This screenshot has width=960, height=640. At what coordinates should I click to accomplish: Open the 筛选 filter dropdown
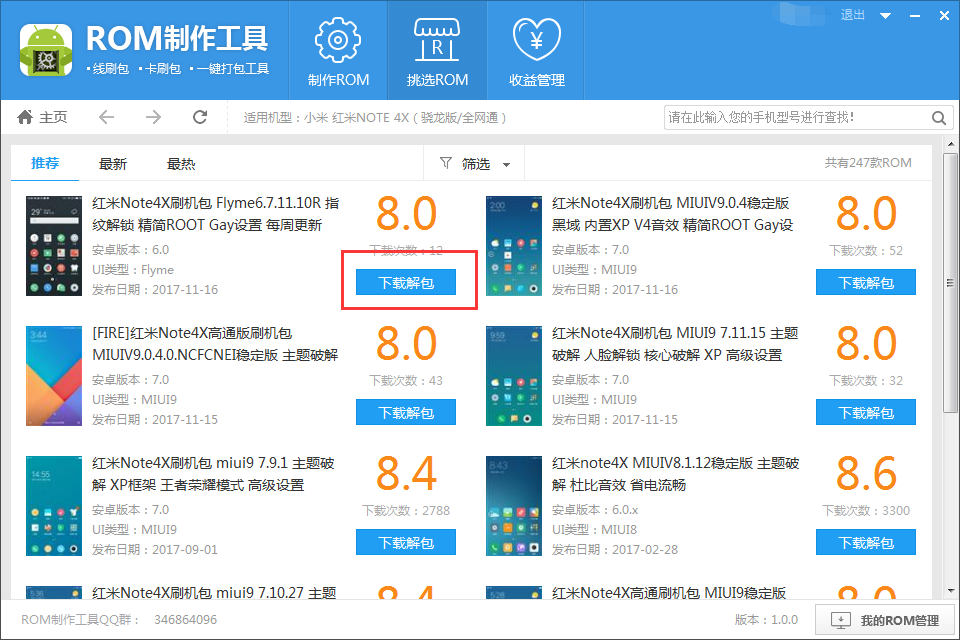click(x=473, y=163)
